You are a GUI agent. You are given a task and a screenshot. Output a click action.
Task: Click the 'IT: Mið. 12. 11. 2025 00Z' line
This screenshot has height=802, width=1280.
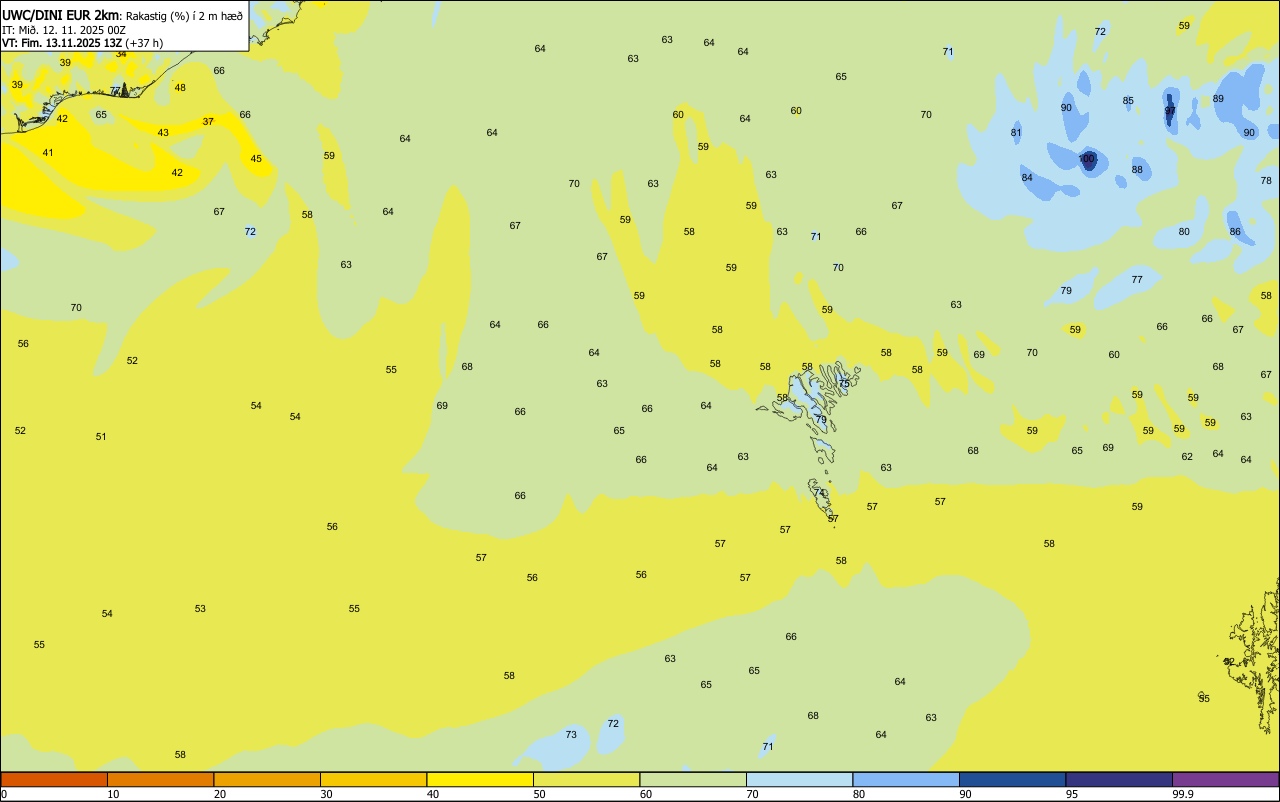tap(64, 30)
